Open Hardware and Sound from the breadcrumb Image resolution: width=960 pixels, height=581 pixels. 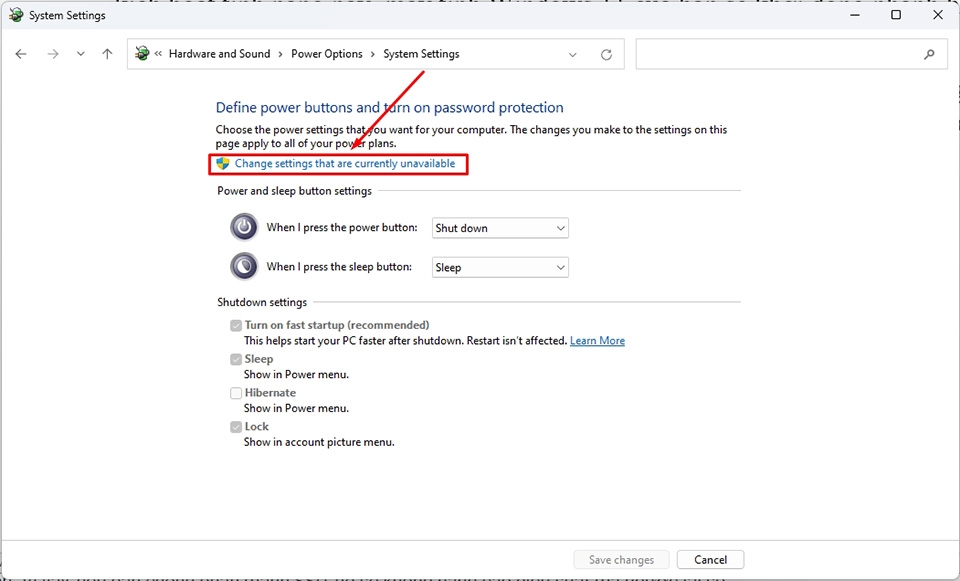(x=220, y=53)
